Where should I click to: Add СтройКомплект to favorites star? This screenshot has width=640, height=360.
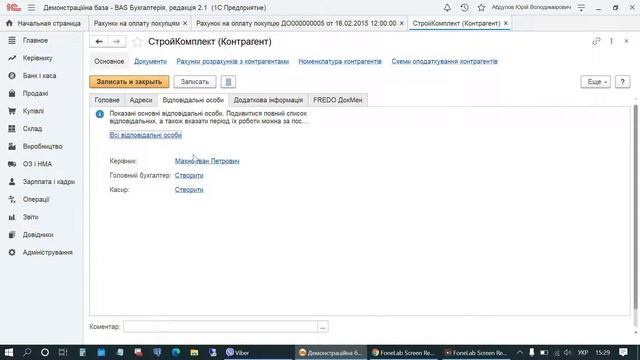(x=138, y=41)
